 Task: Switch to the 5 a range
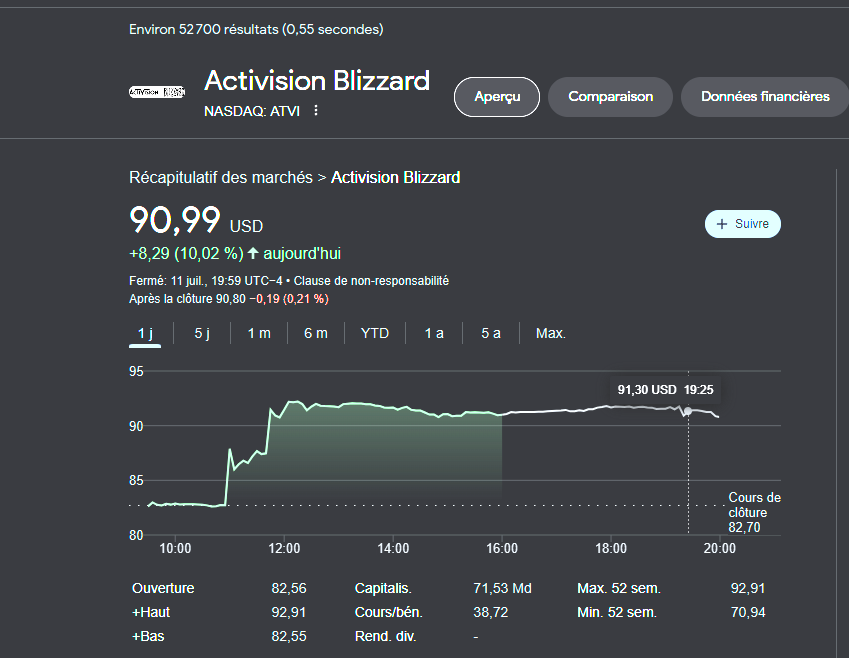coord(491,334)
